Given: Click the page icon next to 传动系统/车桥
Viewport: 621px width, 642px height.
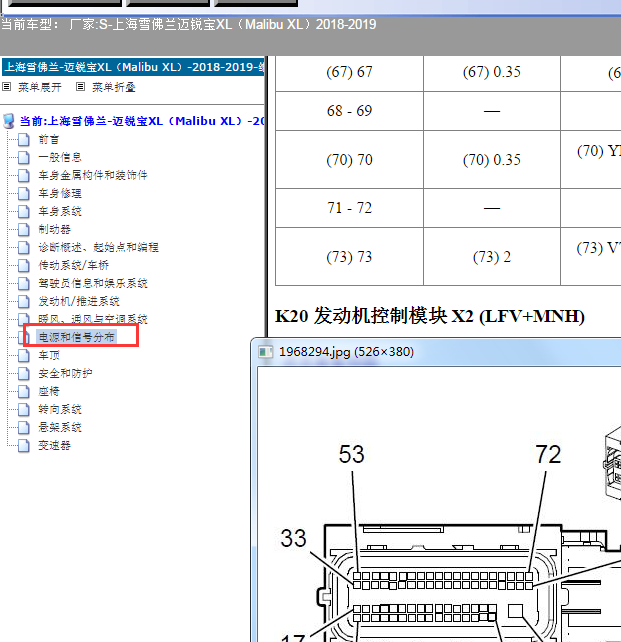Looking at the screenshot, I should coord(24,266).
